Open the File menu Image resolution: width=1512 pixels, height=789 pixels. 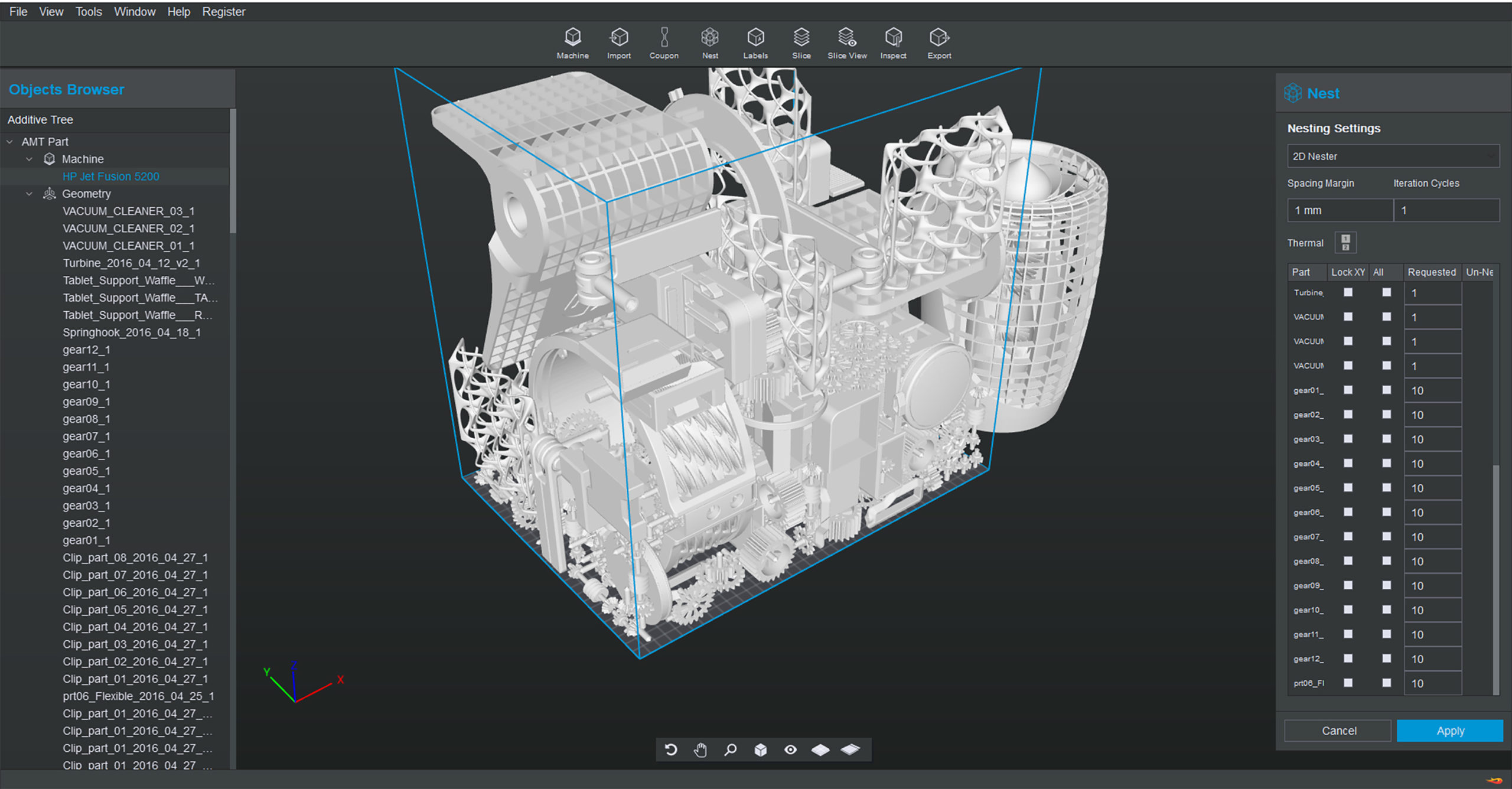[x=18, y=11]
